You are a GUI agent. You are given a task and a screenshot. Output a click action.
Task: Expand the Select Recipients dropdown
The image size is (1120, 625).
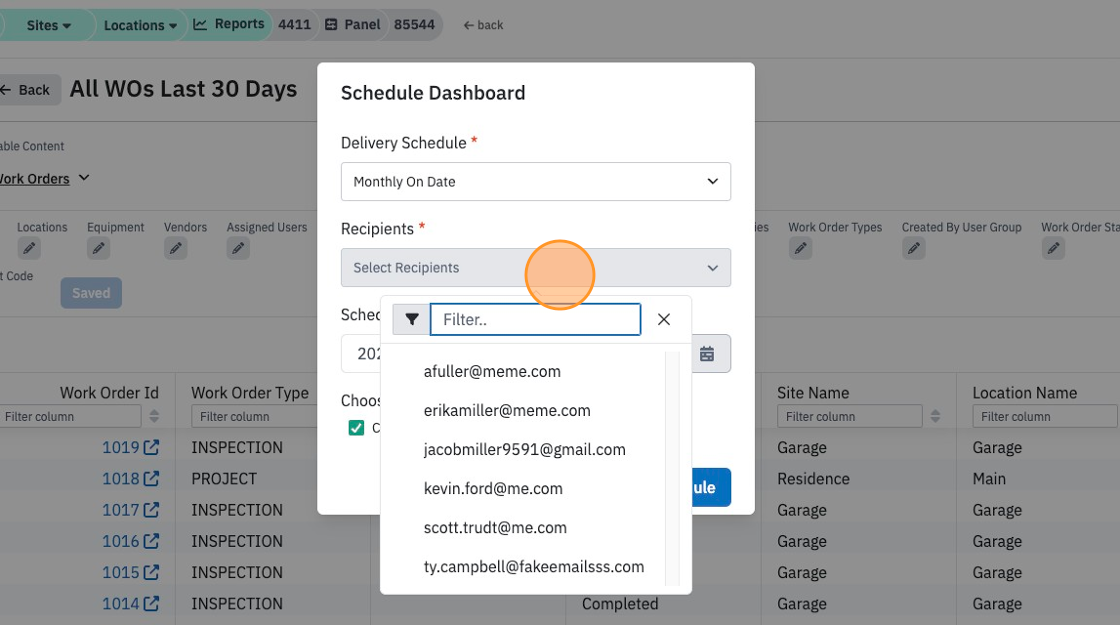pos(536,267)
